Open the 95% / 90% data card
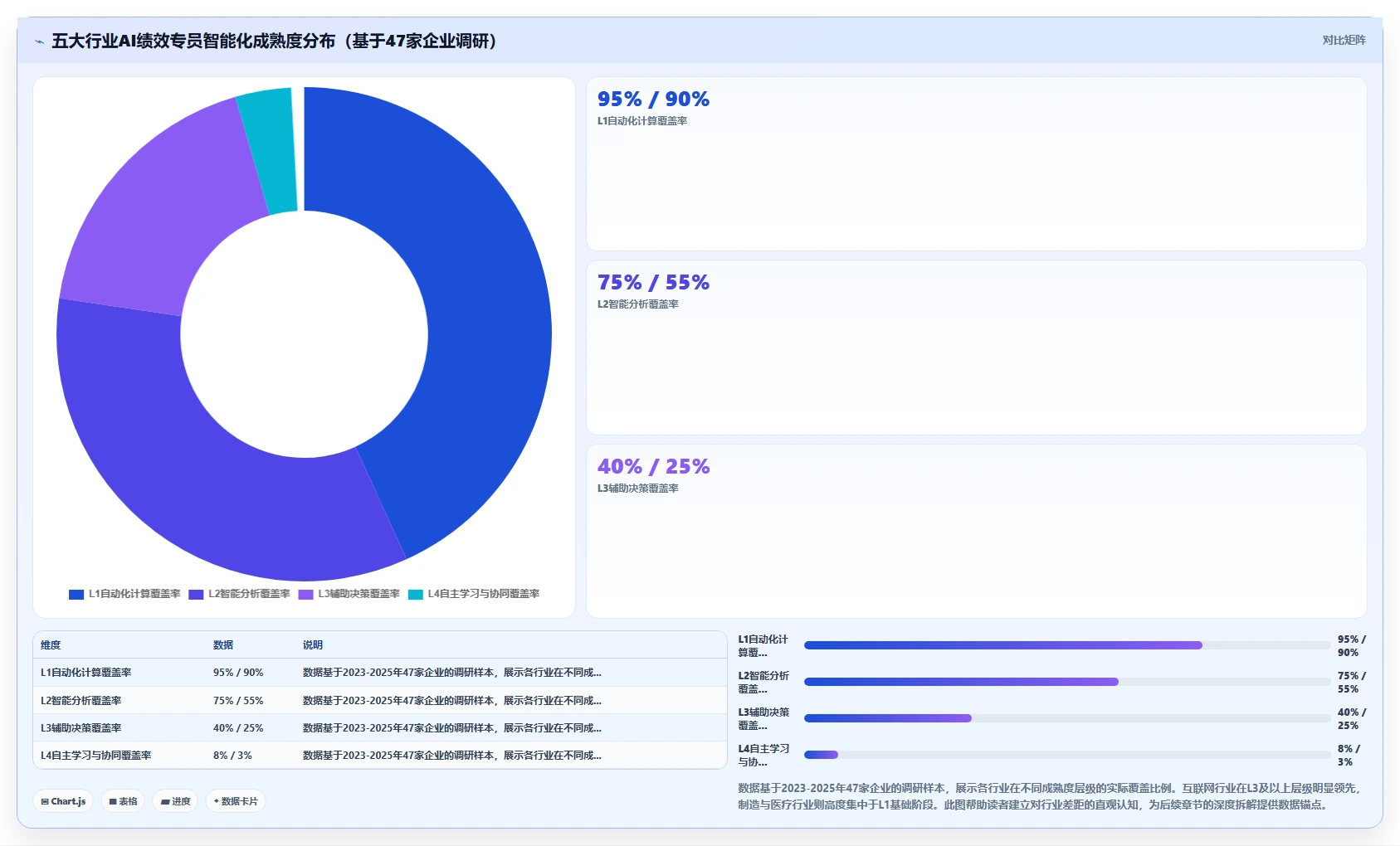Viewport: 1400px width, 846px height. click(976, 163)
